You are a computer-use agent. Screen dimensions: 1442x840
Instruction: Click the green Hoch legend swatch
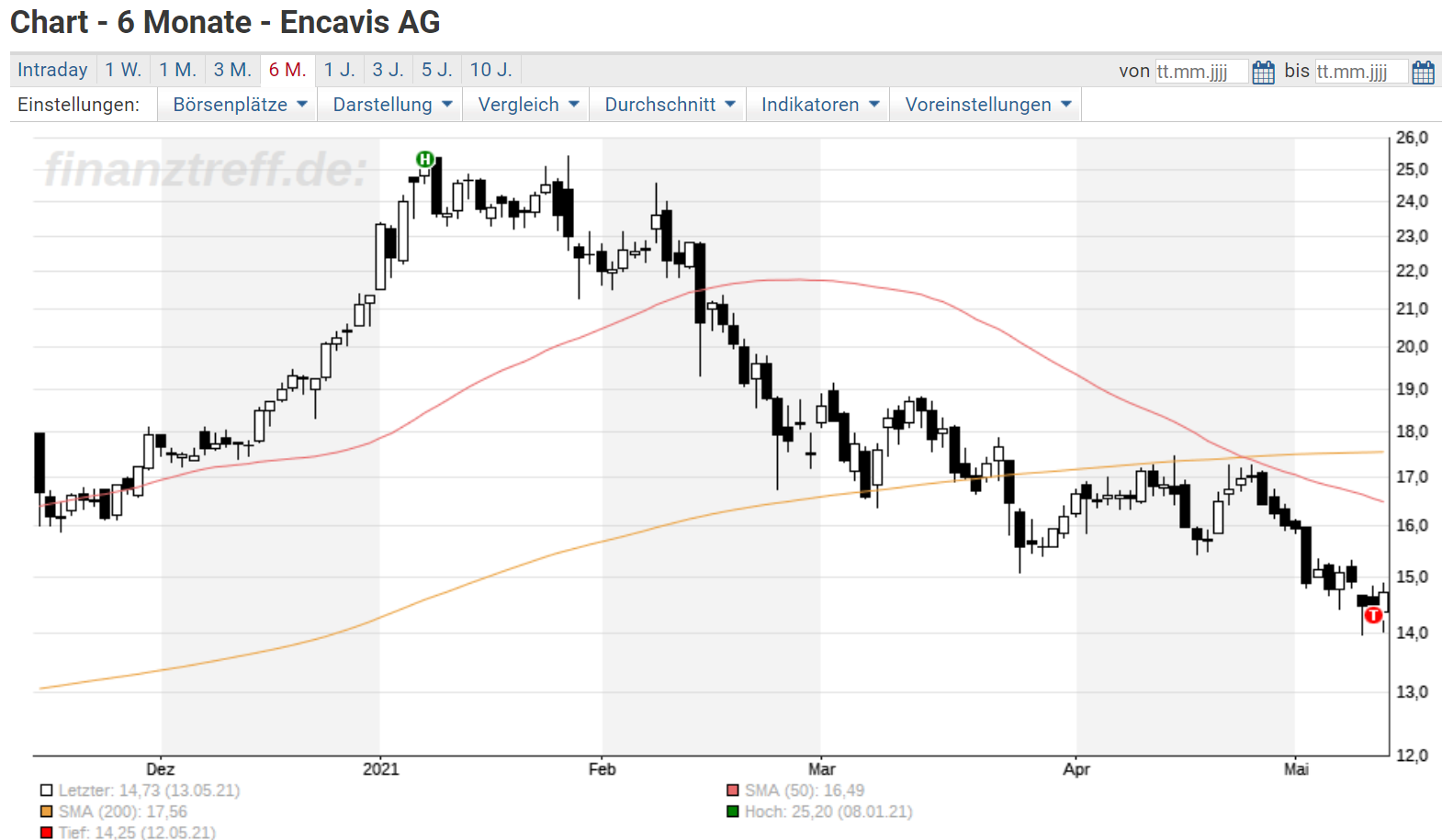tap(732, 812)
